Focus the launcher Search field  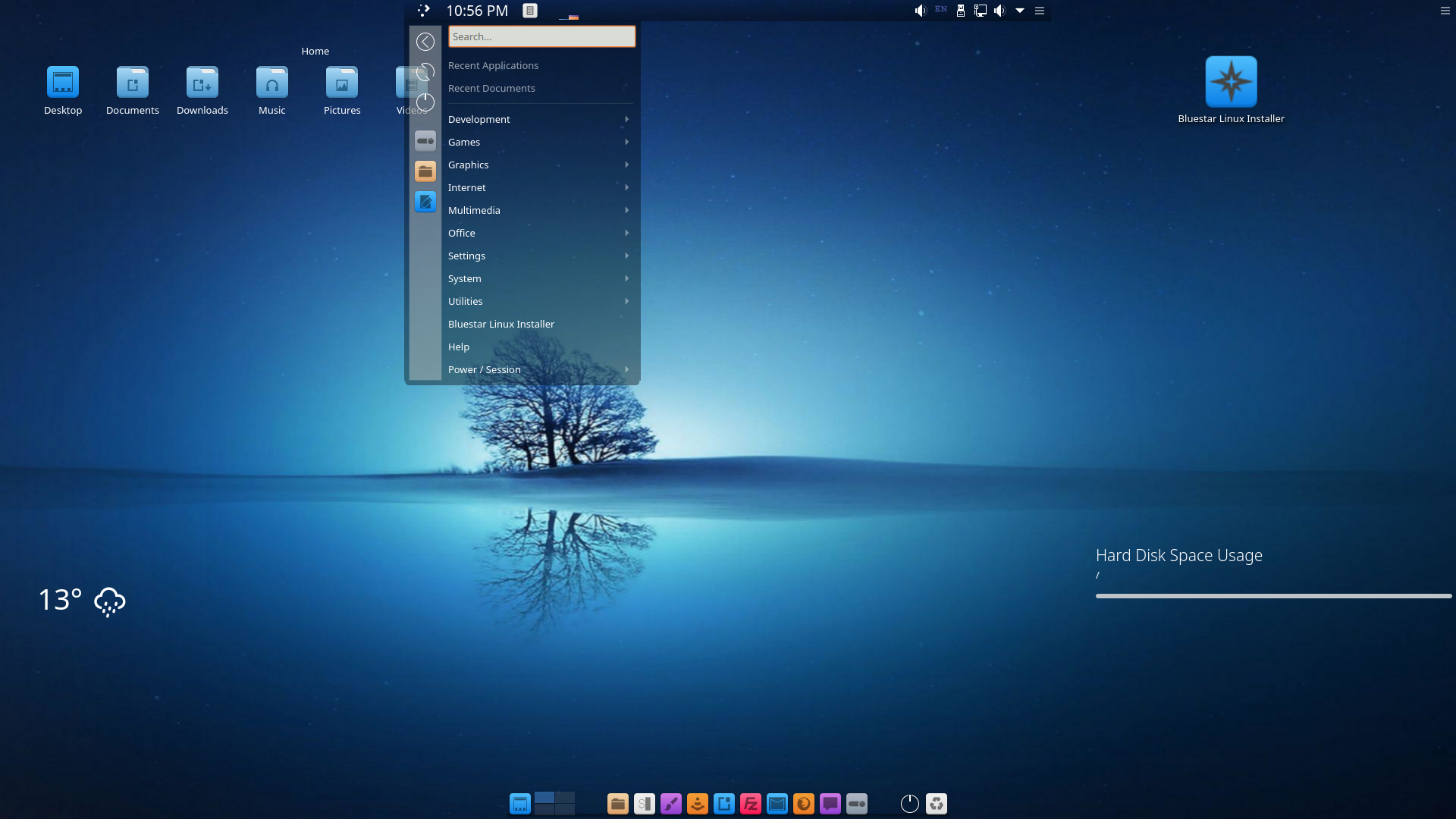point(541,36)
